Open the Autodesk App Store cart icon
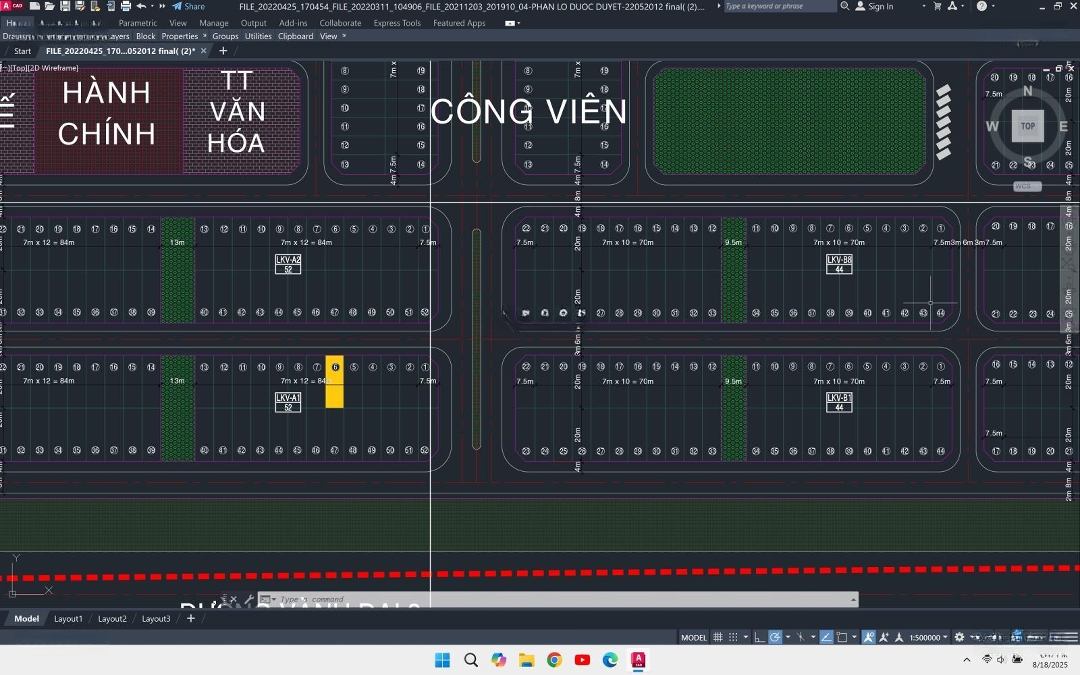Screen dimensions: 1080x675 click(x=937, y=6)
